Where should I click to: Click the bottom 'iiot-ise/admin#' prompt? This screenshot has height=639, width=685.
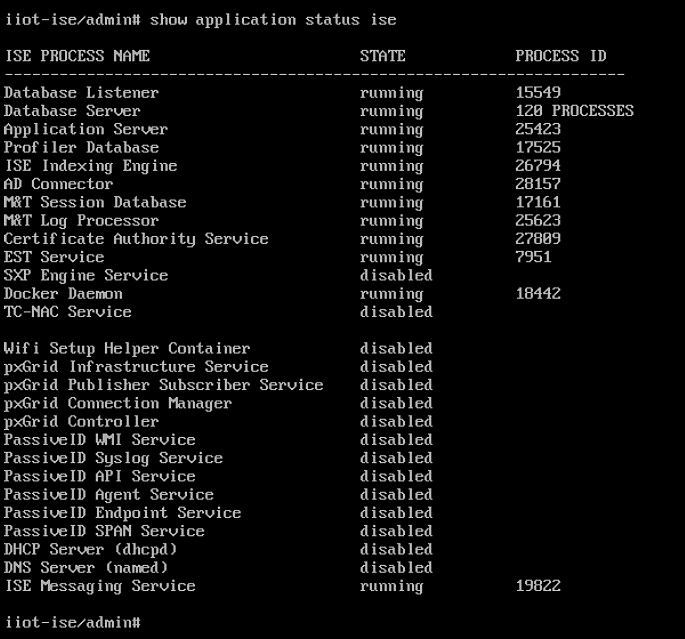[73, 623]
